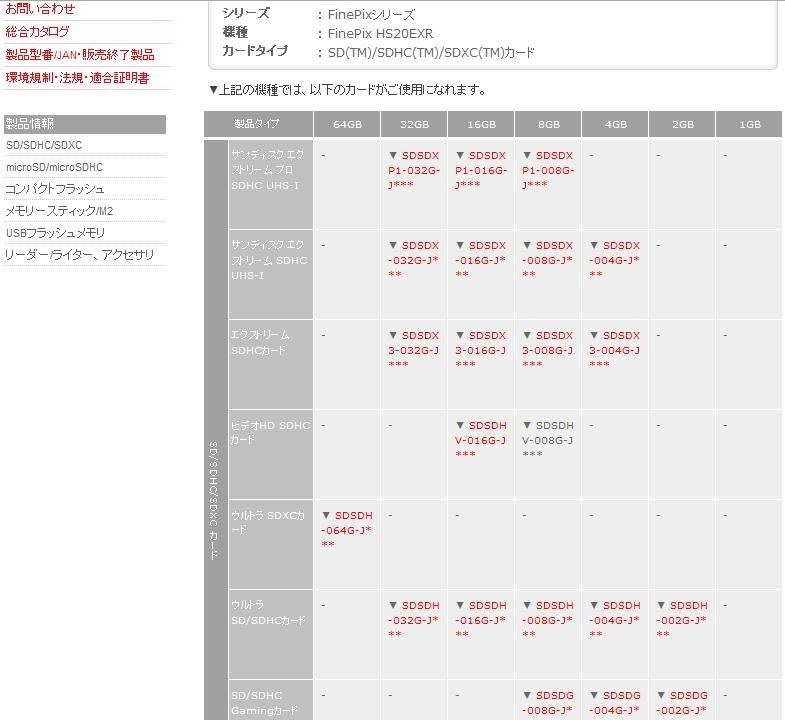Select メモリースティック/M2 in product menu
Viewport: 785px width, 720px height.
coord(59,211)
